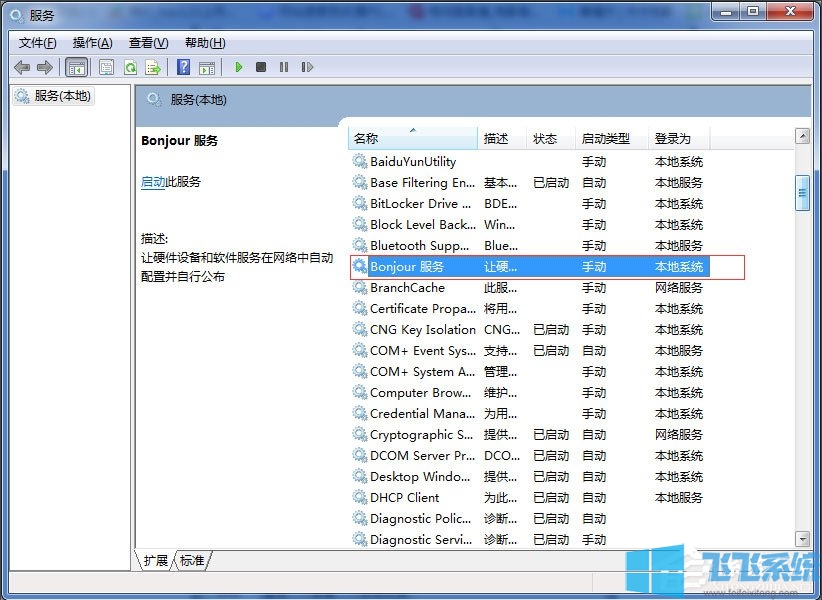Pause the service via the pause icon

click(x=284, y=67)
